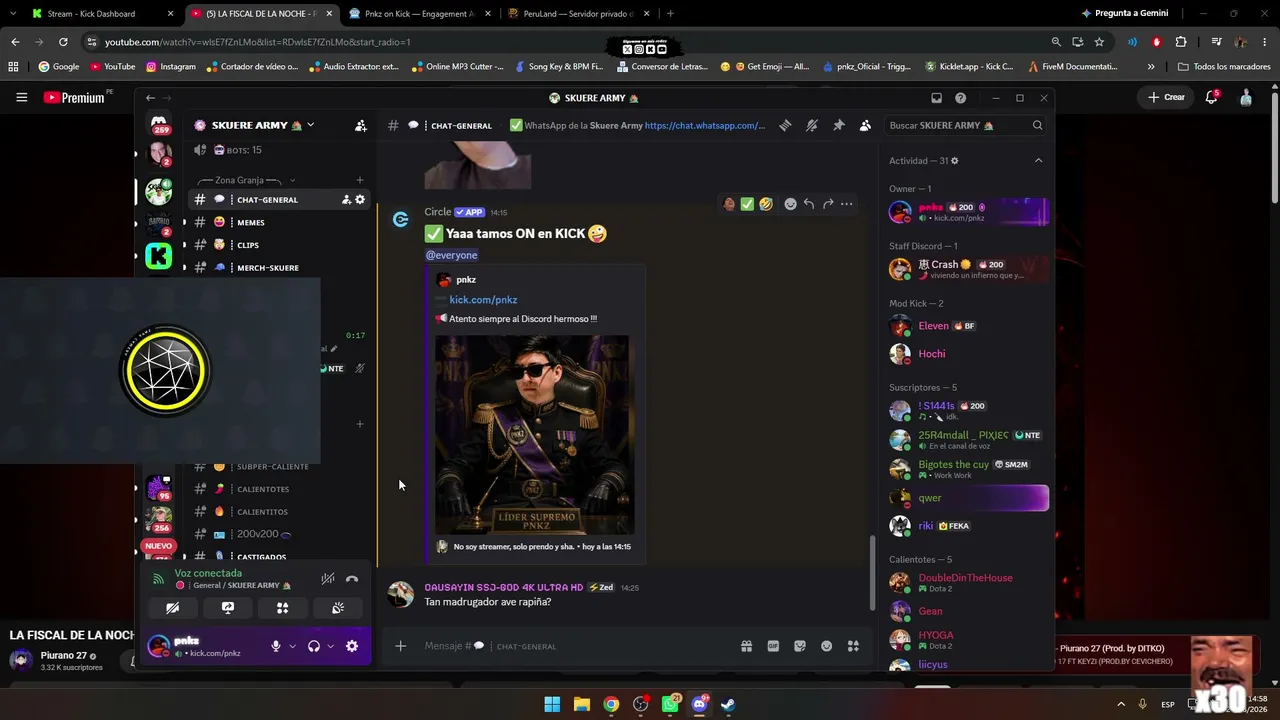Toggle noise suppression in voice panel

coord(328,579)
